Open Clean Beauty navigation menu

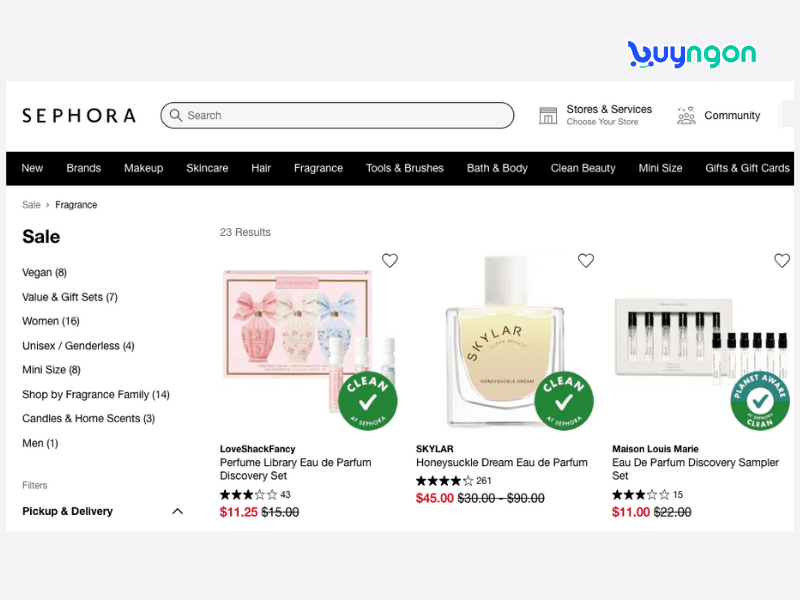coord(583,168)
